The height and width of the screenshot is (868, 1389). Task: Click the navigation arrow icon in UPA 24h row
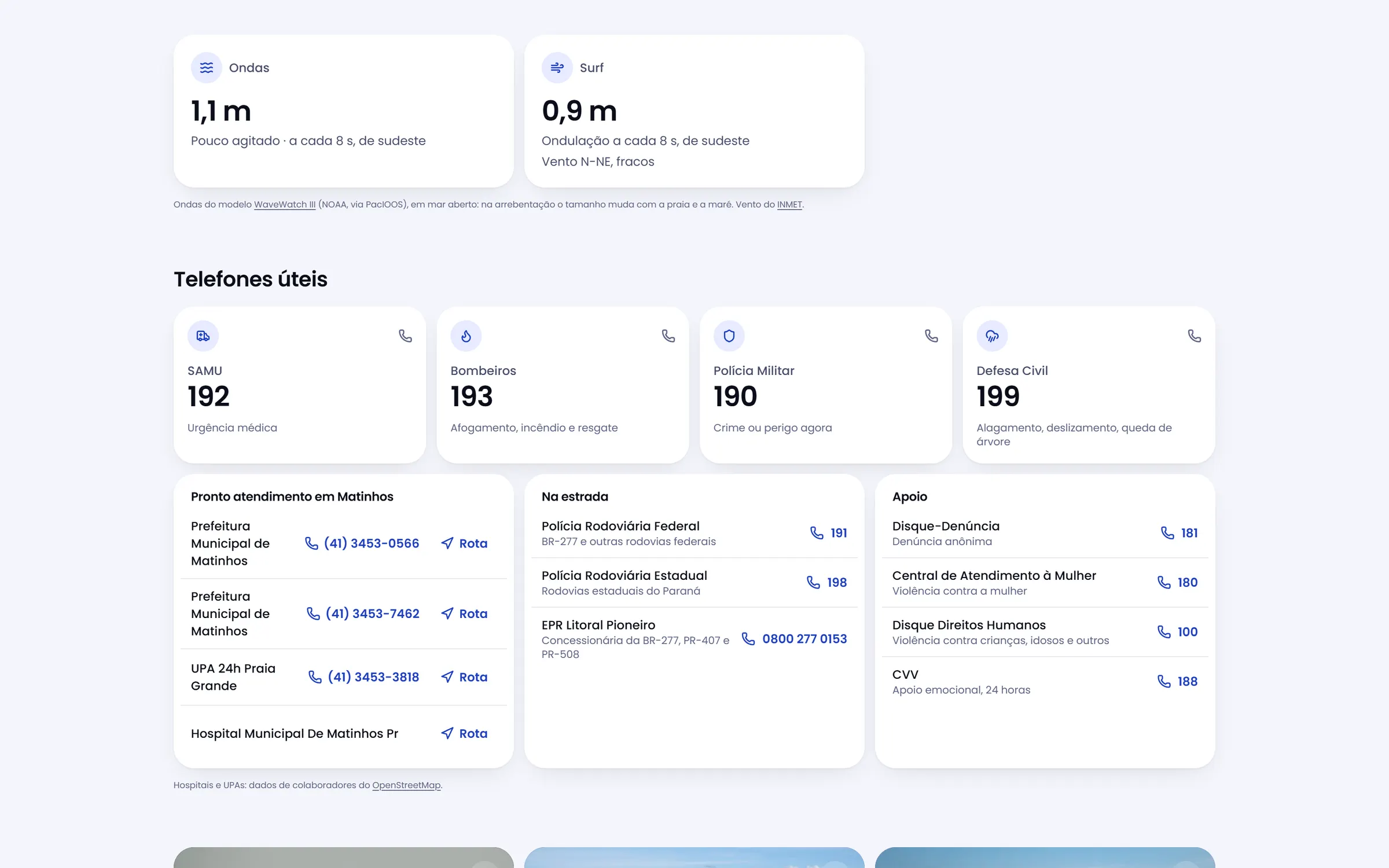pos(447,677)
